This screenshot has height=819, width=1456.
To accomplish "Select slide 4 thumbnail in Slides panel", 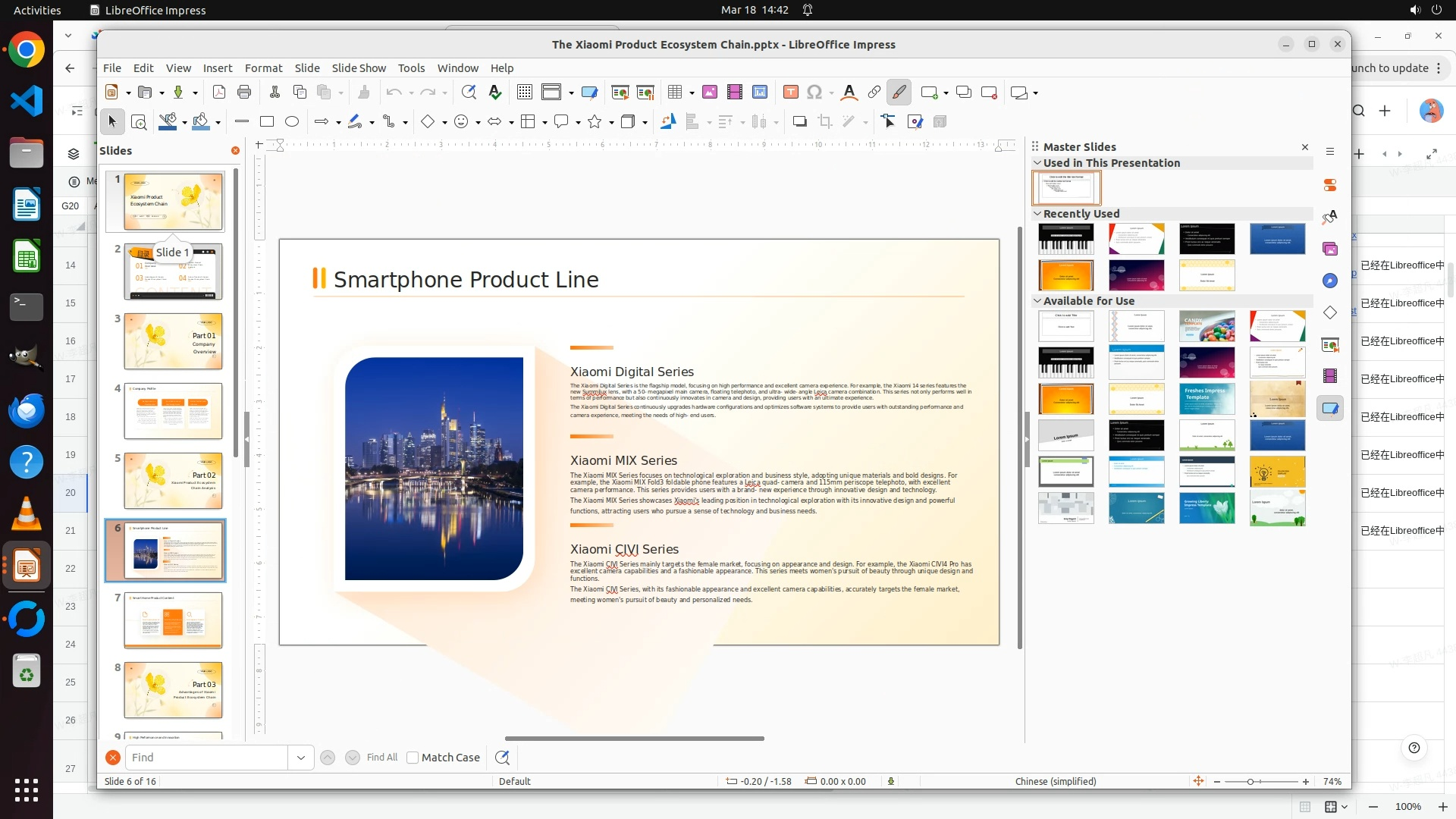I will click(x=173, y=411).
